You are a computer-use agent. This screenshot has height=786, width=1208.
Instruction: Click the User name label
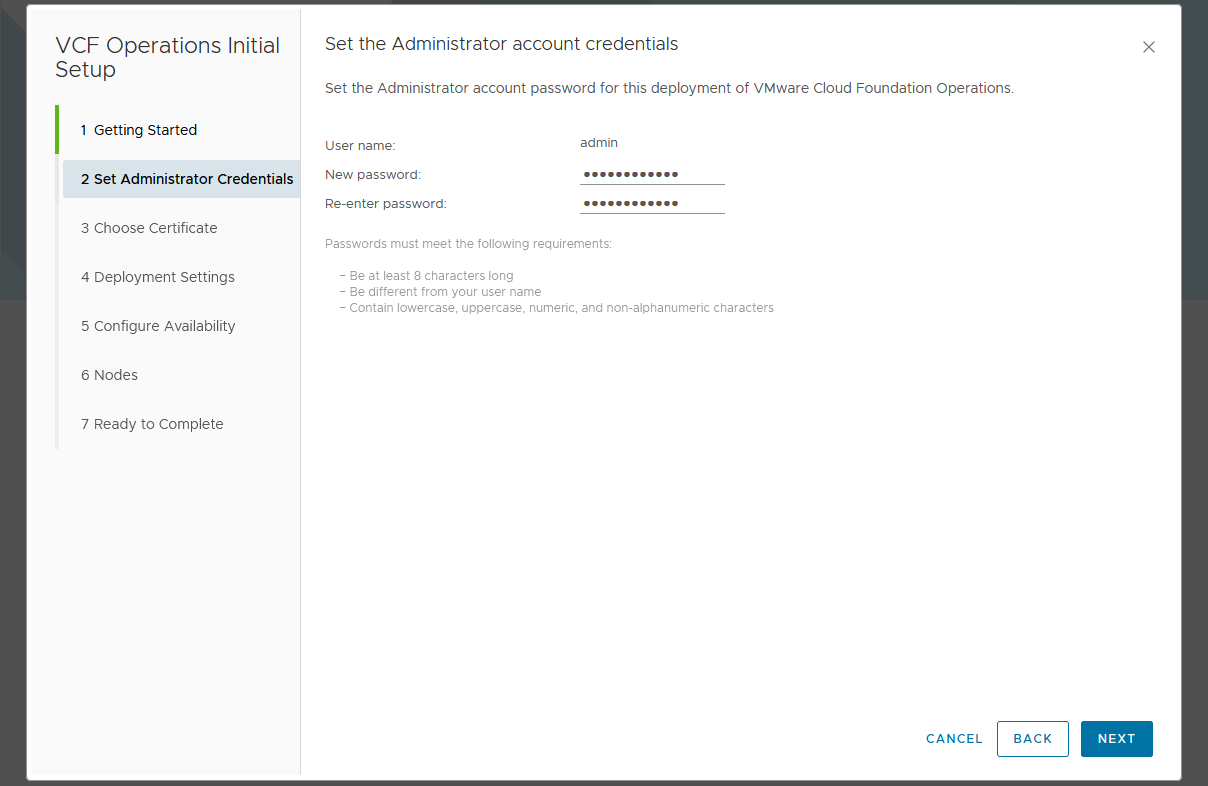pos(360,146)
